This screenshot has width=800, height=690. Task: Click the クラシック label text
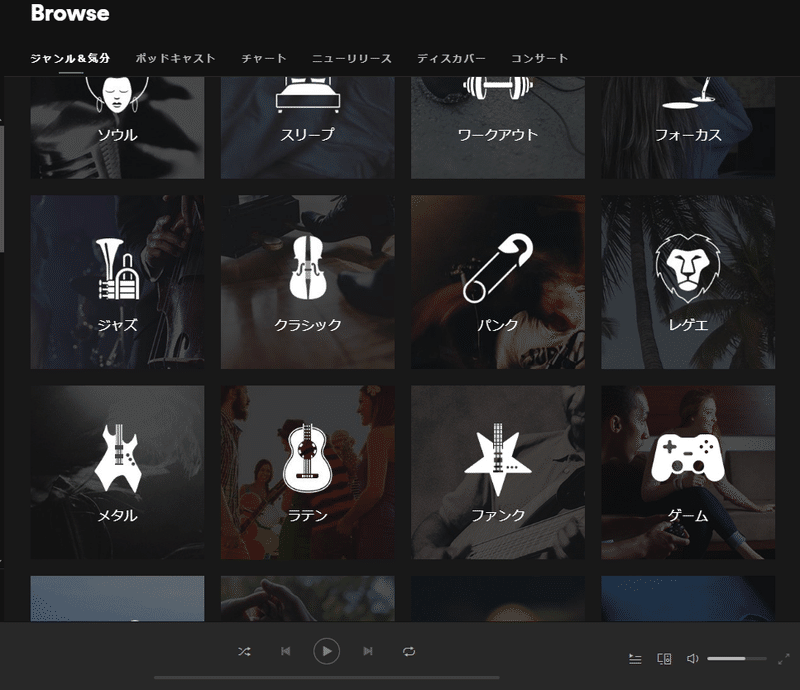(x=308, y=325)
